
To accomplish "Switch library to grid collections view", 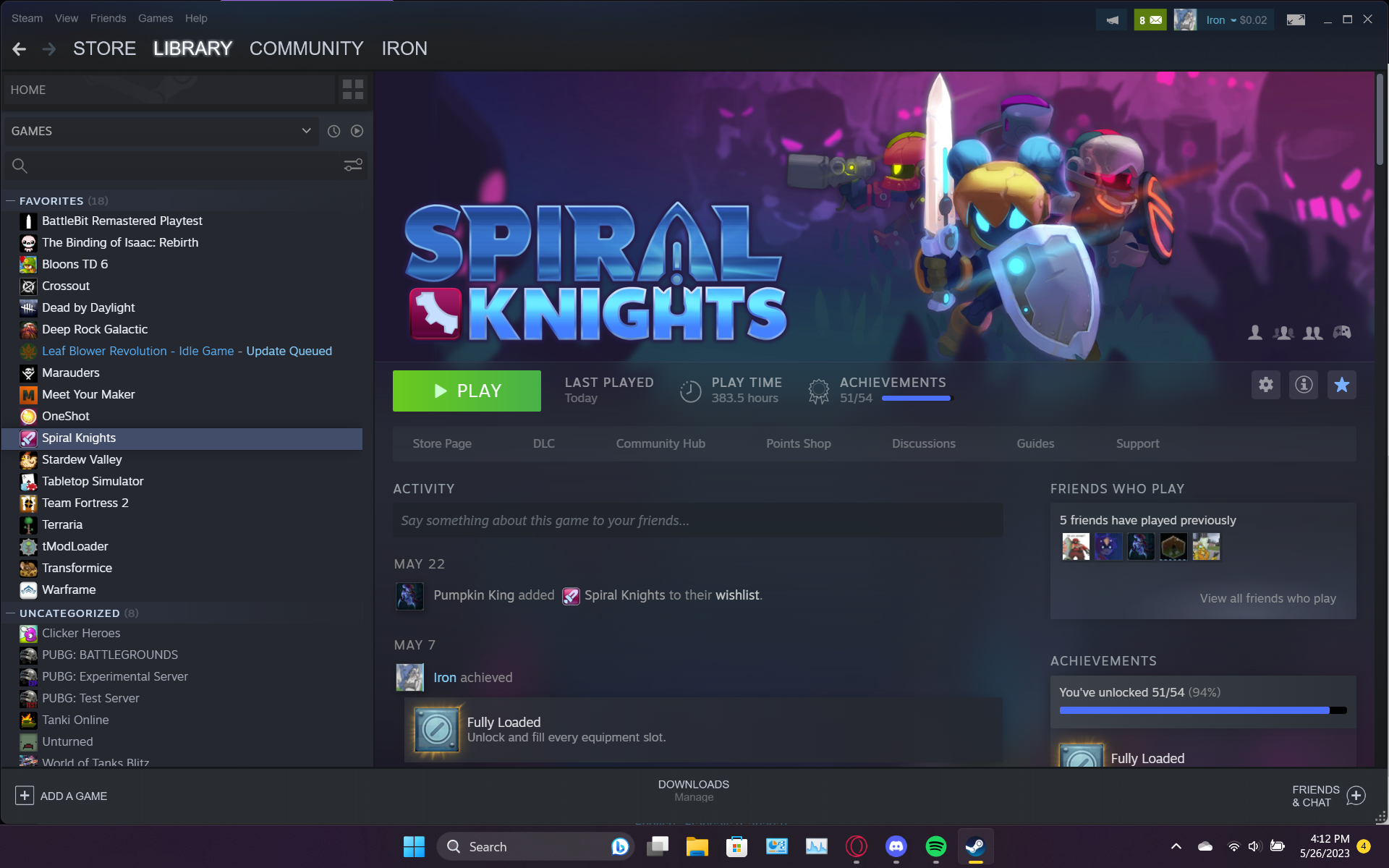I will tap(353, 90).
